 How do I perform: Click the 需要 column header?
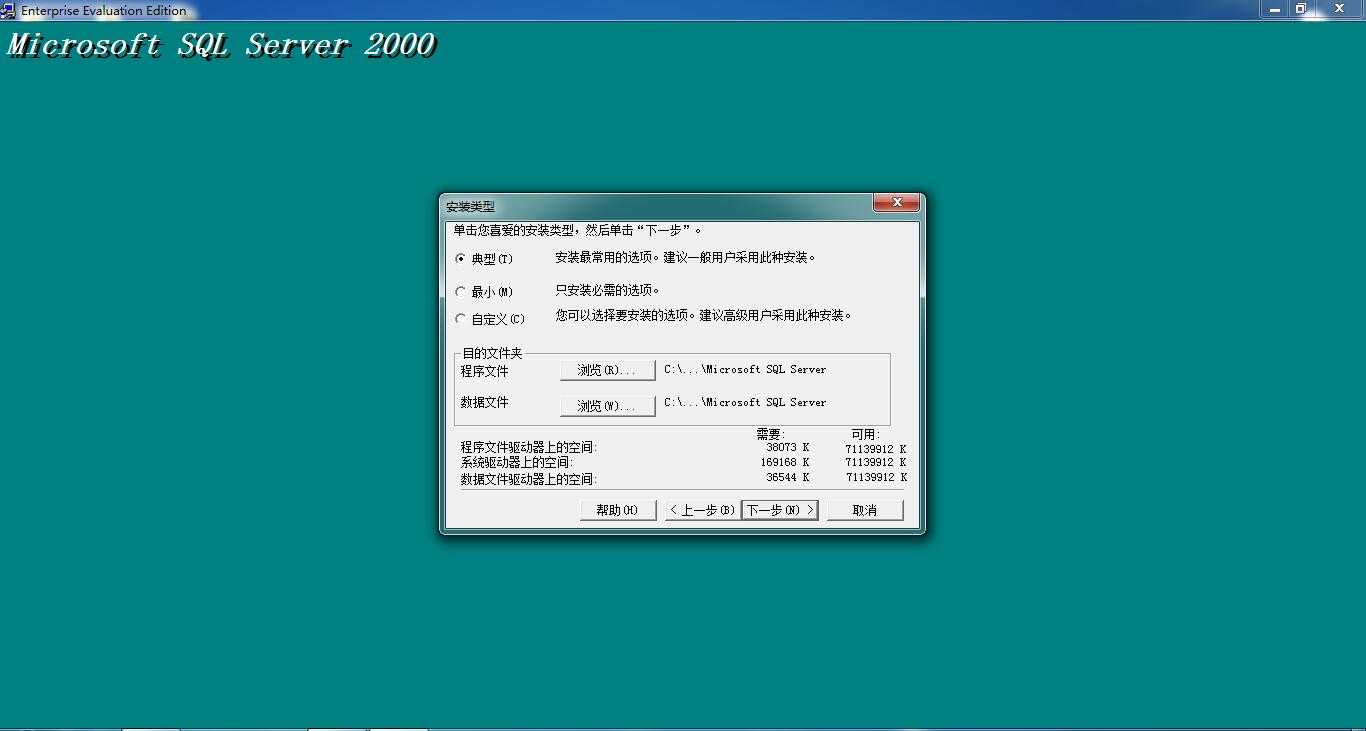tap(770, 434)
